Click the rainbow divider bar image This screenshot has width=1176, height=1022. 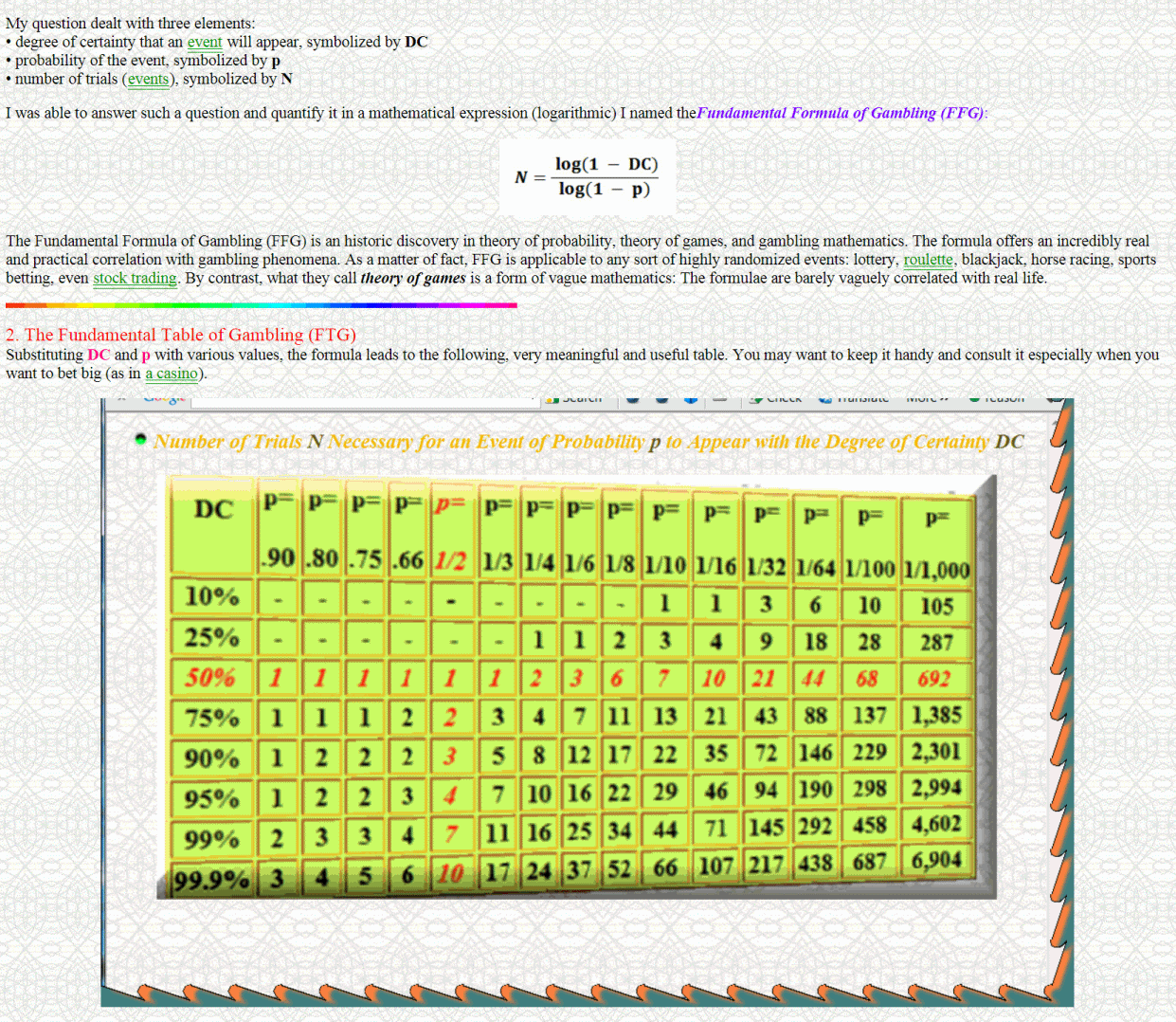point(262,305)
